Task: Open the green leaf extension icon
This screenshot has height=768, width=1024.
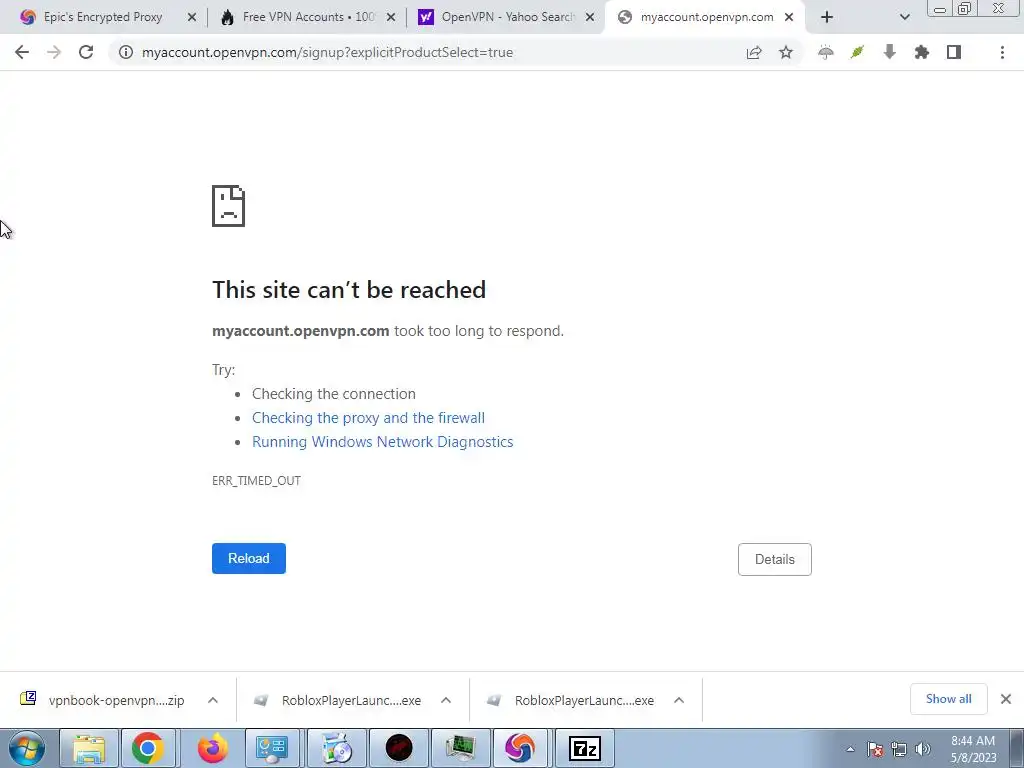Action: coord(857,52)
